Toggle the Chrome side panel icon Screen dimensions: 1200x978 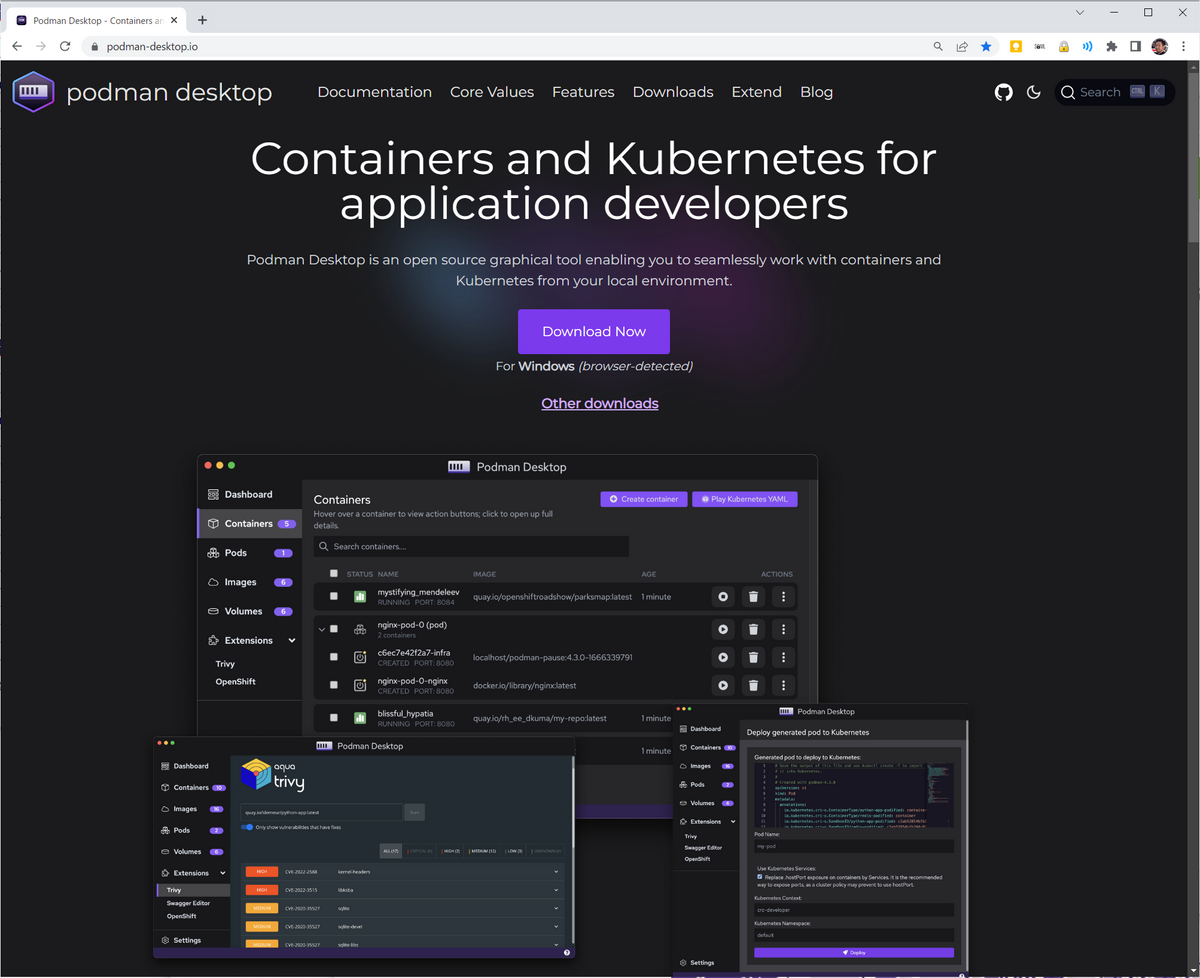coord(1135,46)
